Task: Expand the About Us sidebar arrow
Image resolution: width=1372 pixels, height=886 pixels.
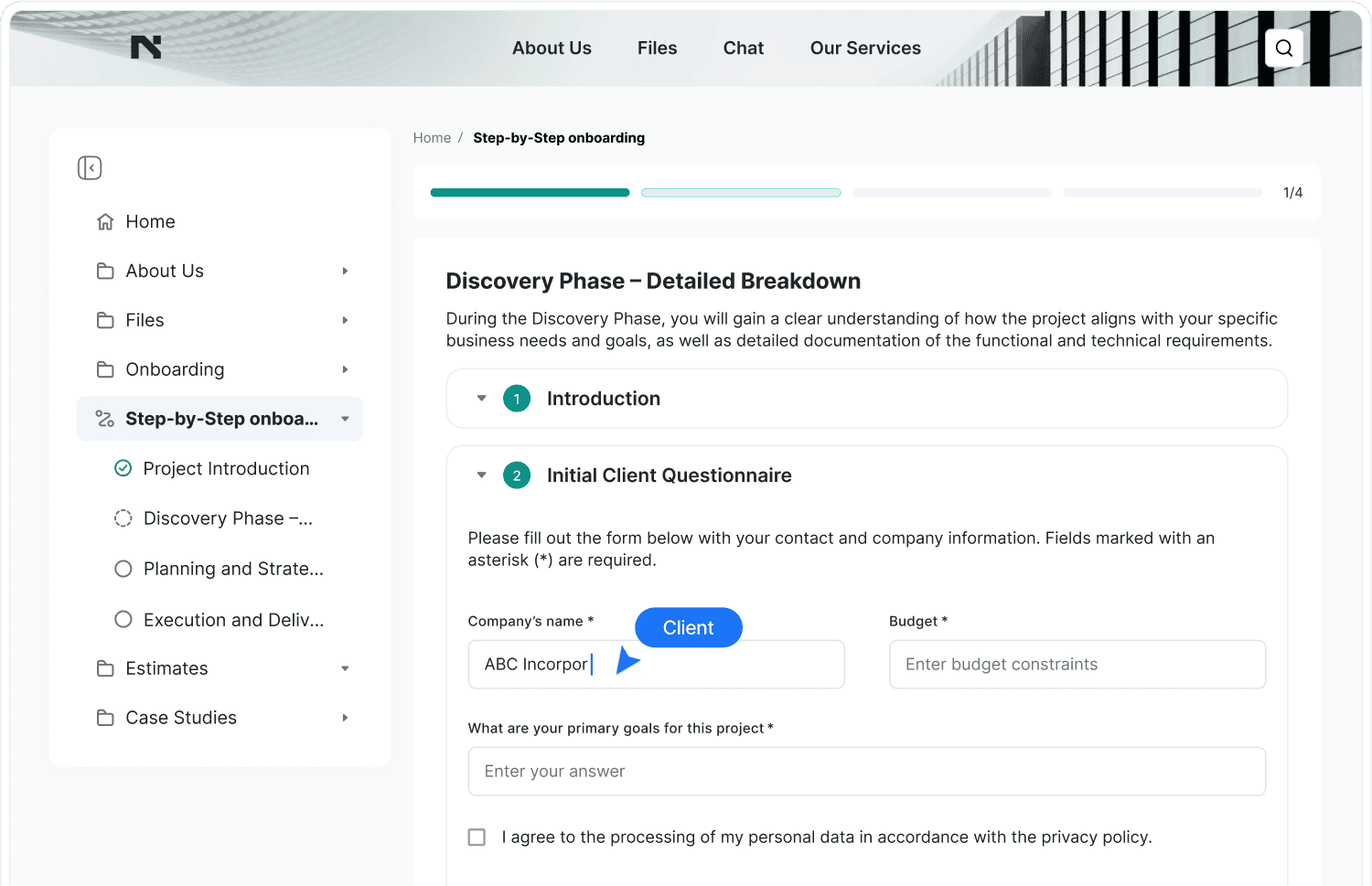Action: [x=345, y=271]
